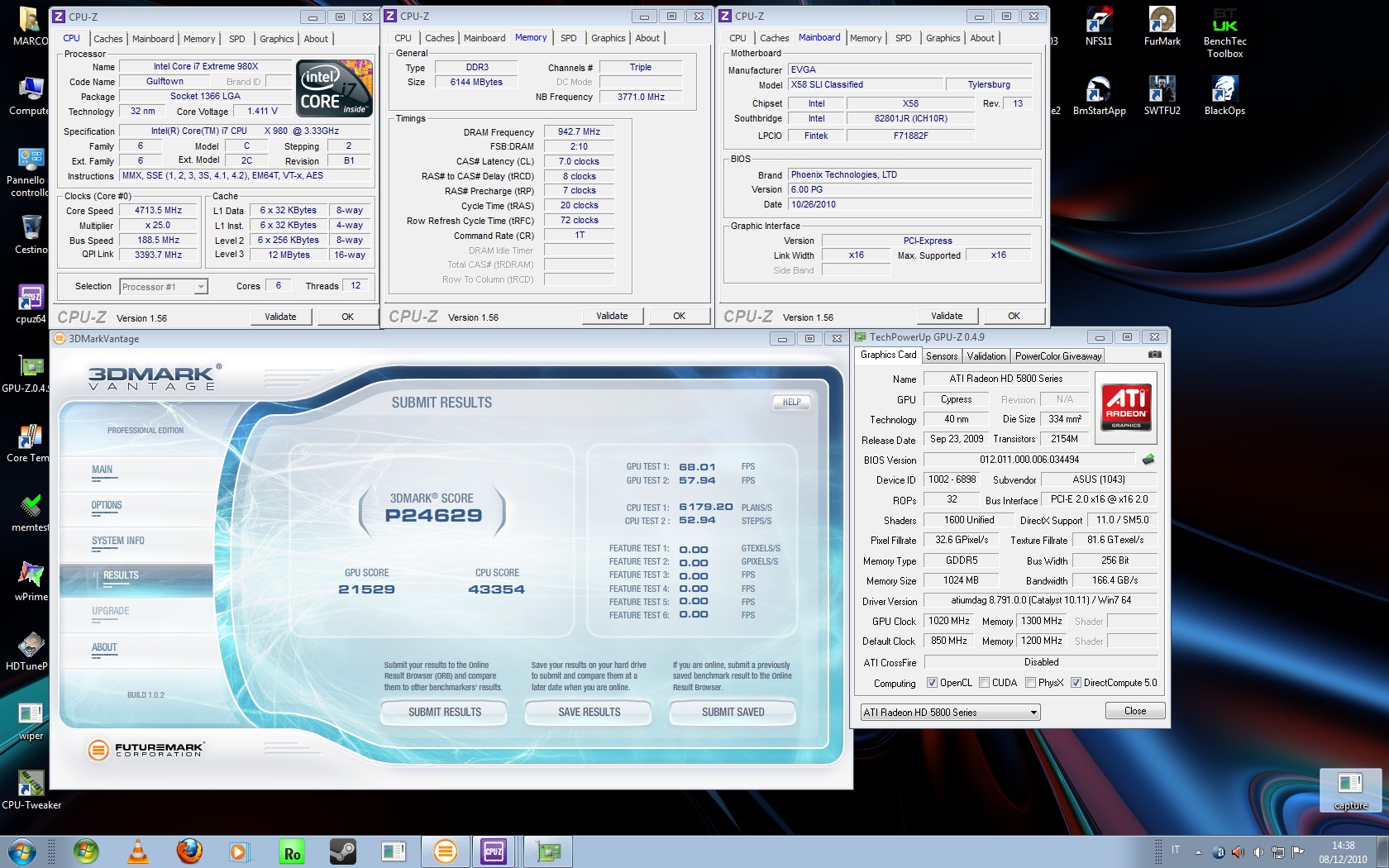The height and width of the screenshot is (868, 1389).
Task: Open MAIN section in 3DMark Vantage
Action: pyautogui.click(x=102, y=470)
